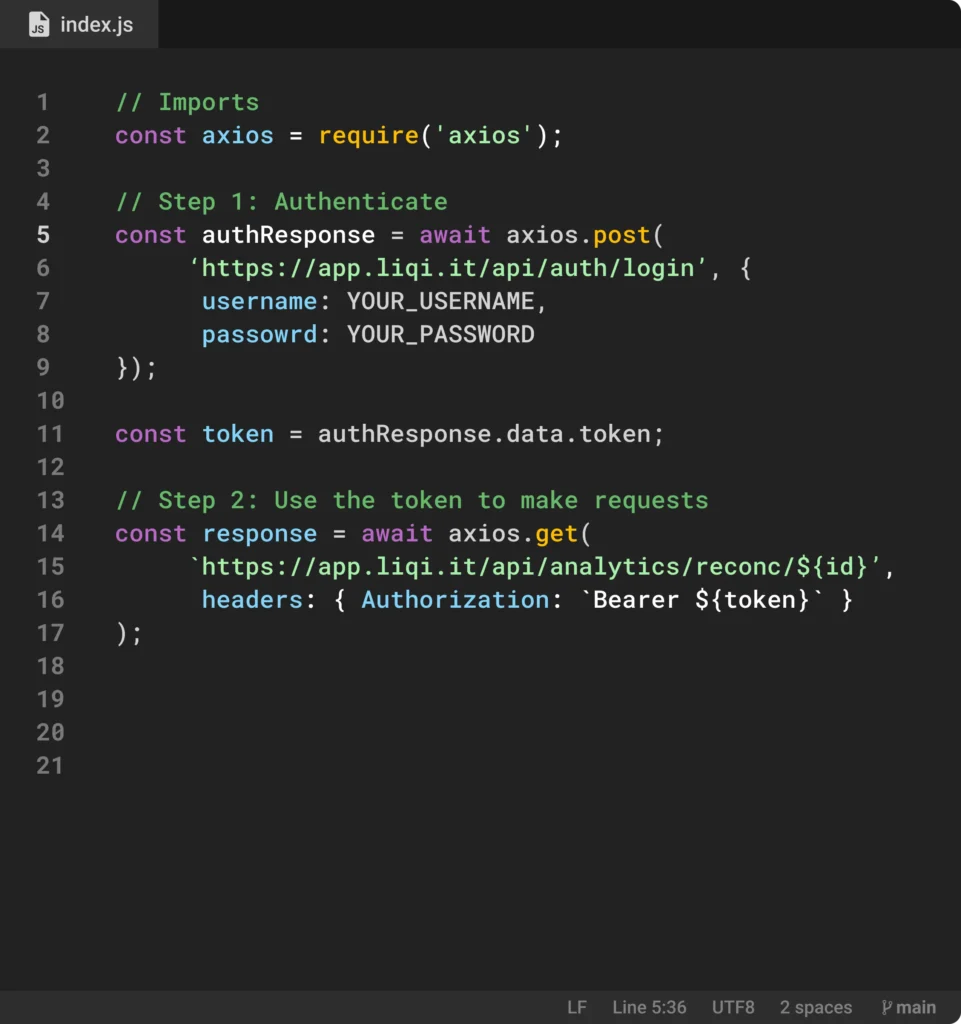
Task: Click line number 21 in the gutter
Action: (x=50, y=766)
